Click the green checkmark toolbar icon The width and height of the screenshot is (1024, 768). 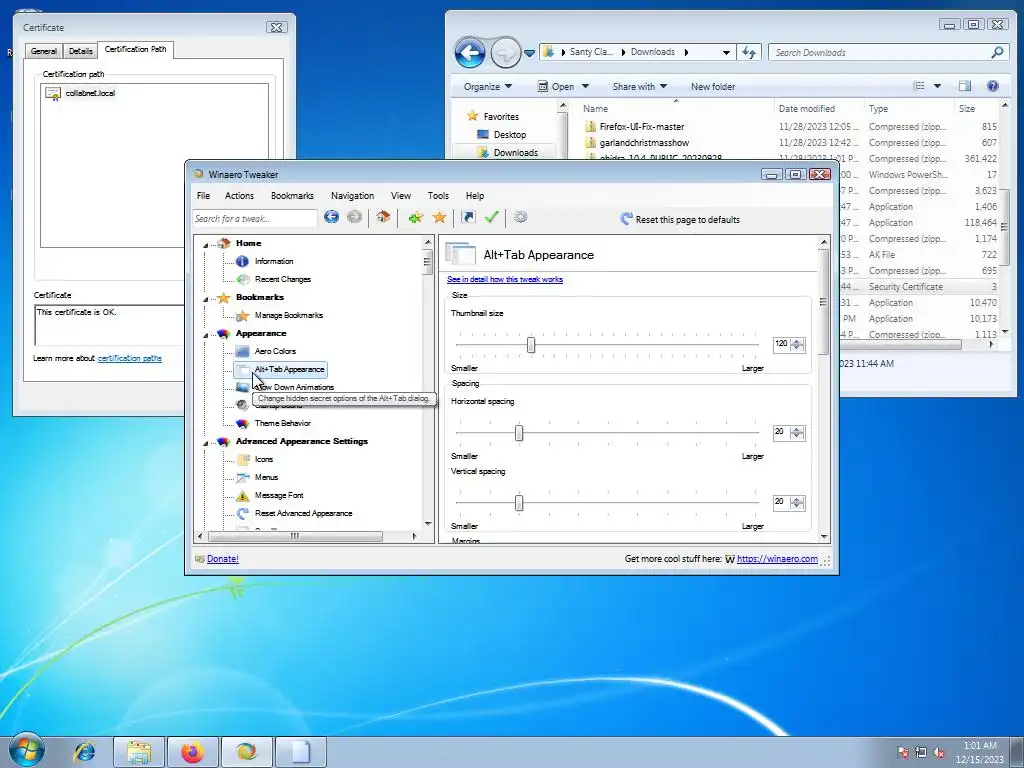(x=492, y=217)
